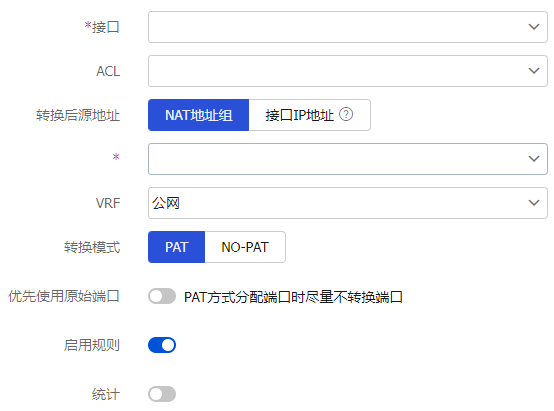Switch to the 接口IP地址 option
The width and height of the screenshot is (554, 411).
click(310, 115)
